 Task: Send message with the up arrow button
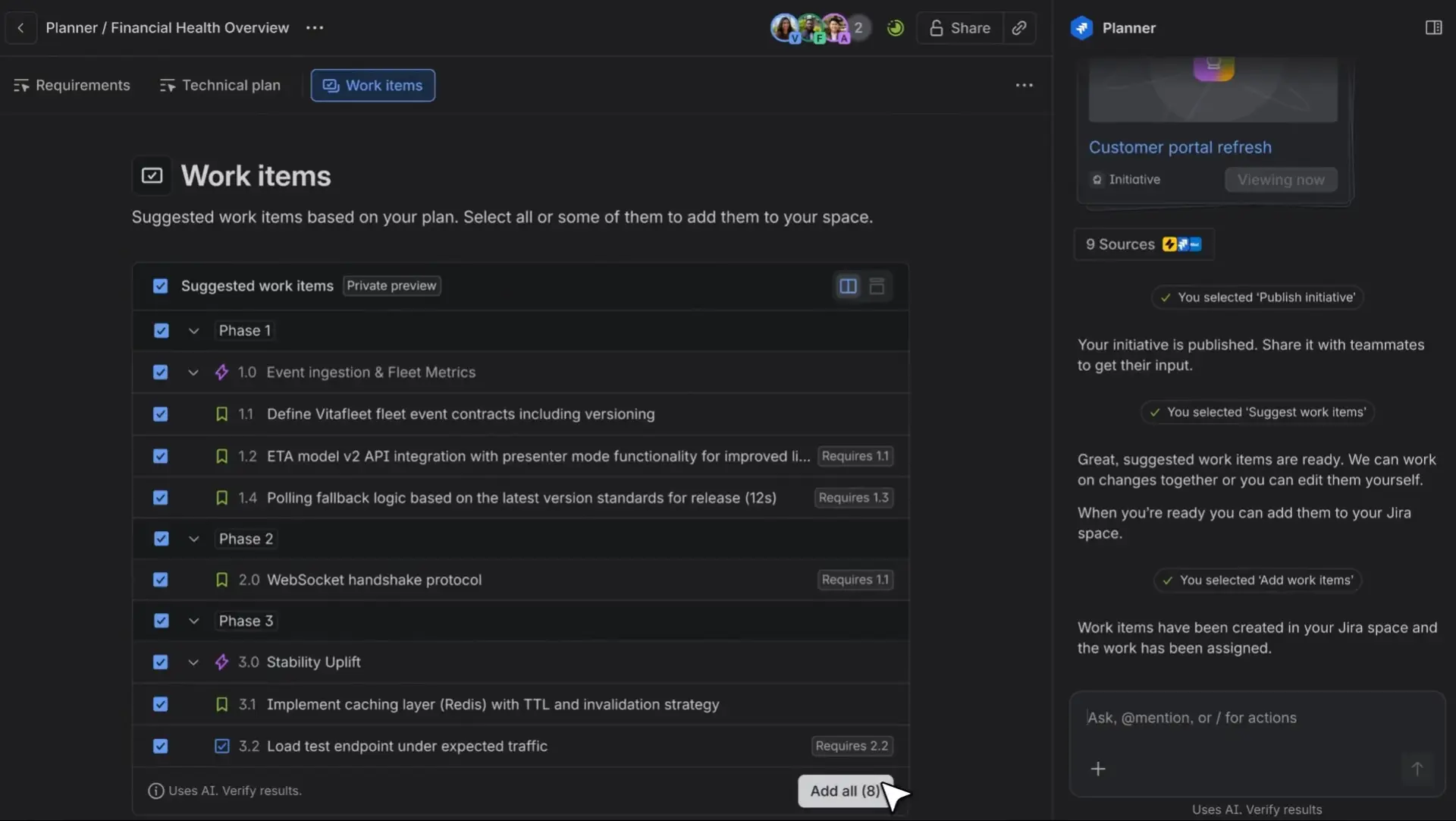point(1417,769)
